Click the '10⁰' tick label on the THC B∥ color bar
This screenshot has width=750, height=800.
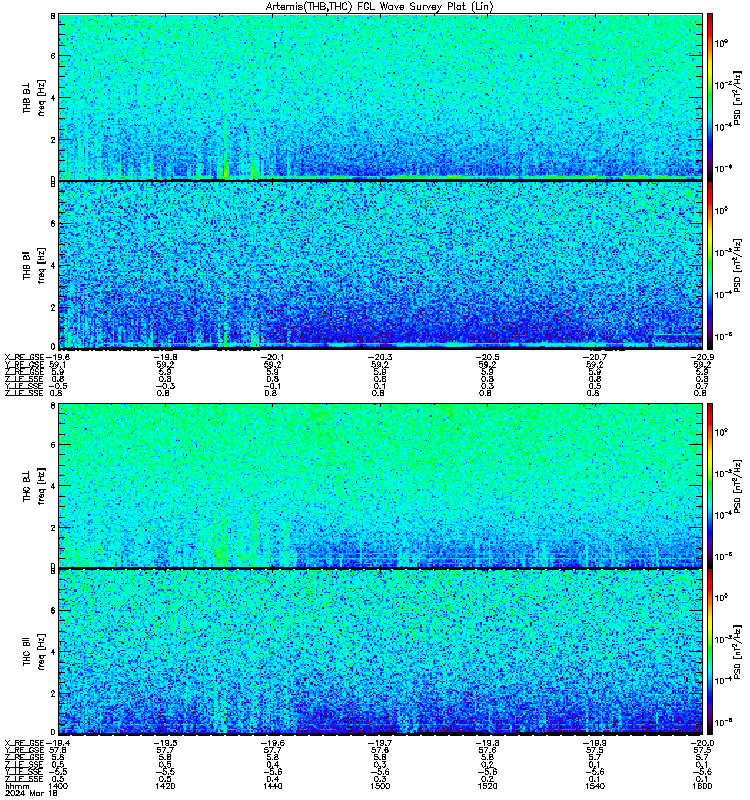point(721,597)
